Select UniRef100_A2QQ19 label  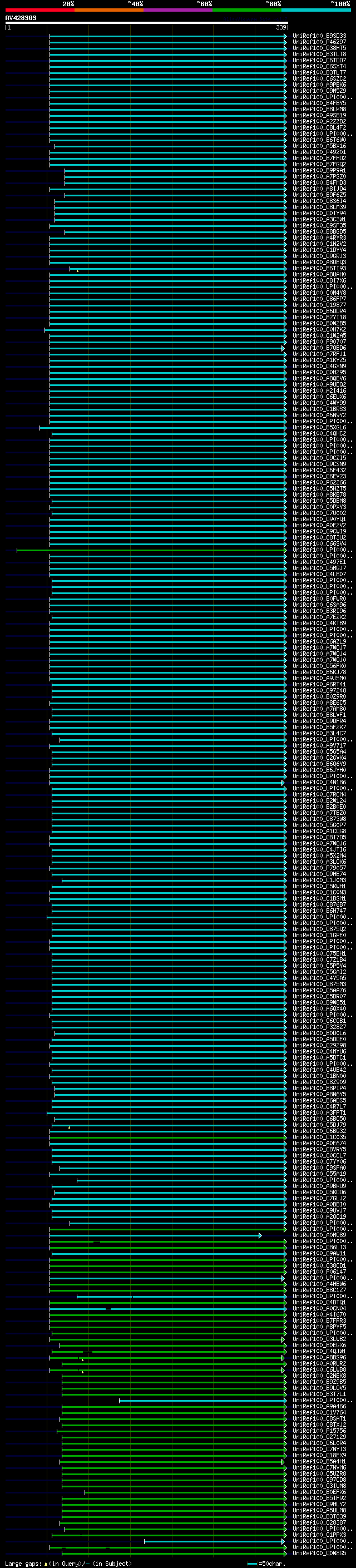click(x=319, y=1216)
